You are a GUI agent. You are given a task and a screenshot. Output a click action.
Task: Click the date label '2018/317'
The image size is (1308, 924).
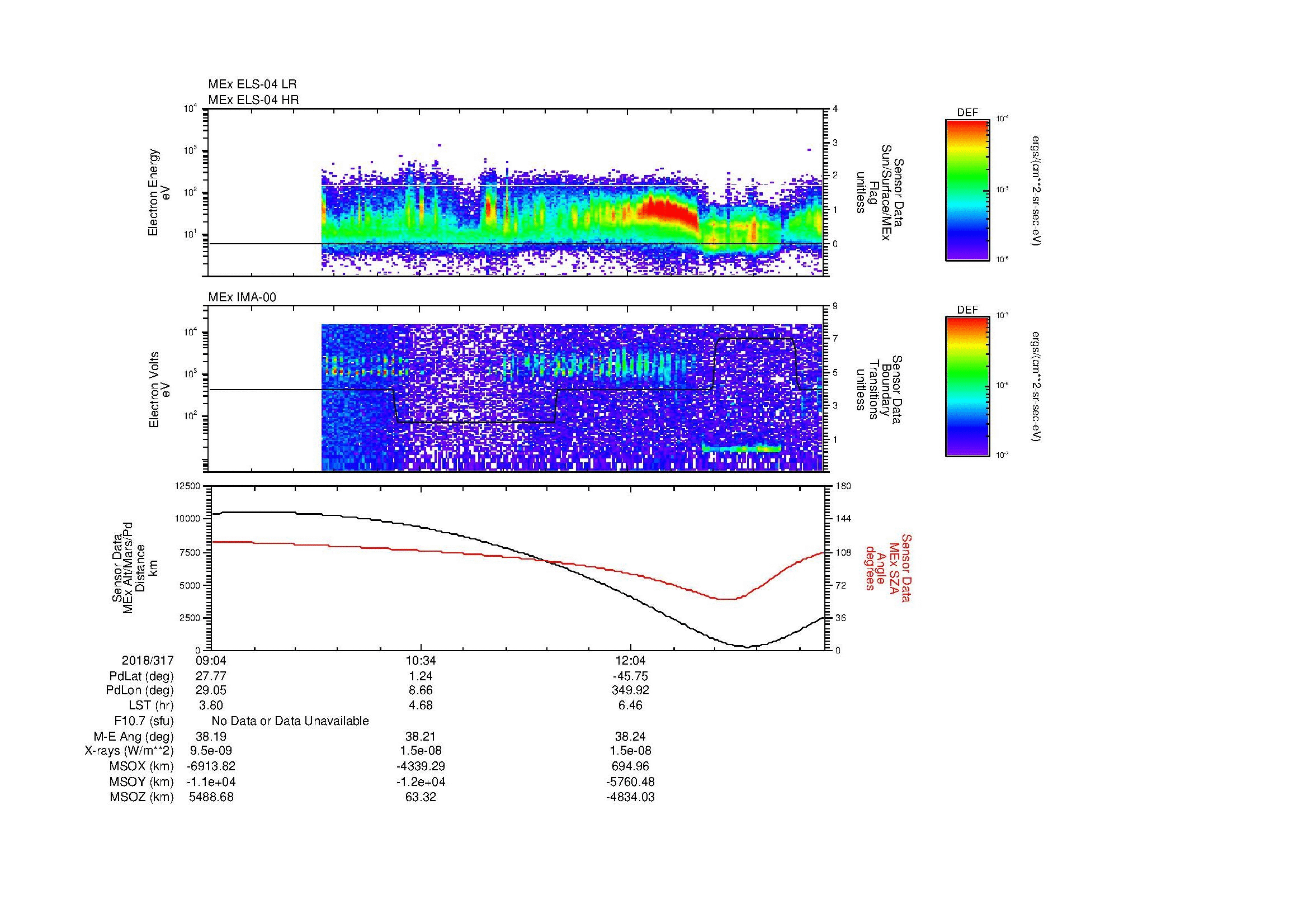[x=148, y=660]
